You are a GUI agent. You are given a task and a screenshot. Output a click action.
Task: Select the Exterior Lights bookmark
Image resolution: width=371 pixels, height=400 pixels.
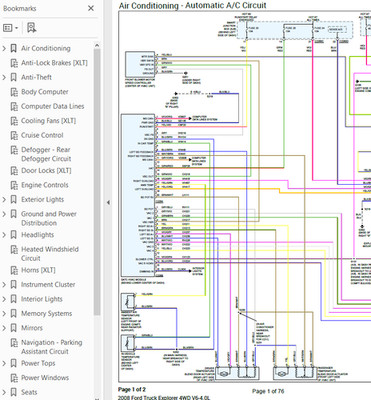[x=42, y=200]
